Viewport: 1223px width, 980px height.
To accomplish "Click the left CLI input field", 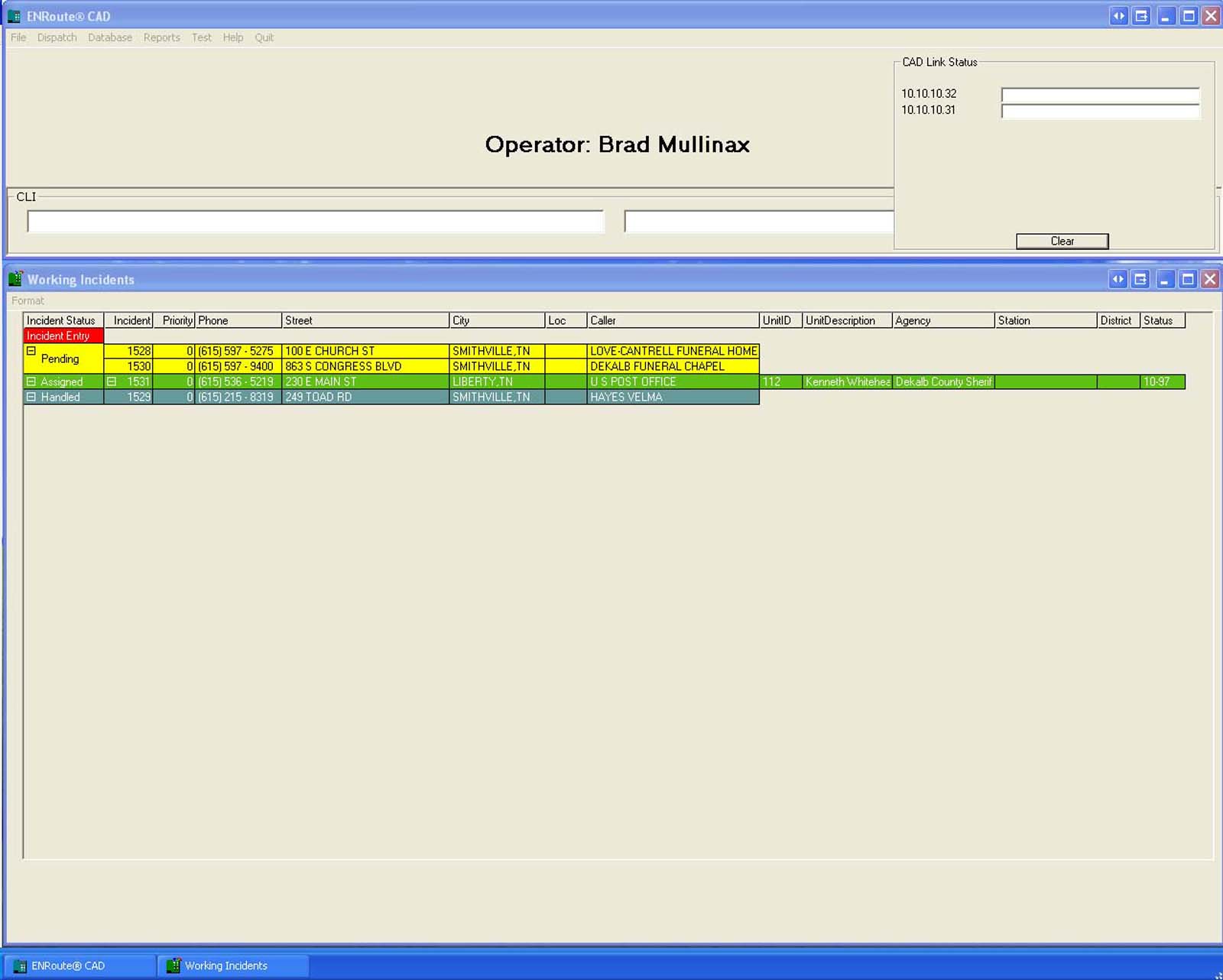I will click(x=316, y=222).
